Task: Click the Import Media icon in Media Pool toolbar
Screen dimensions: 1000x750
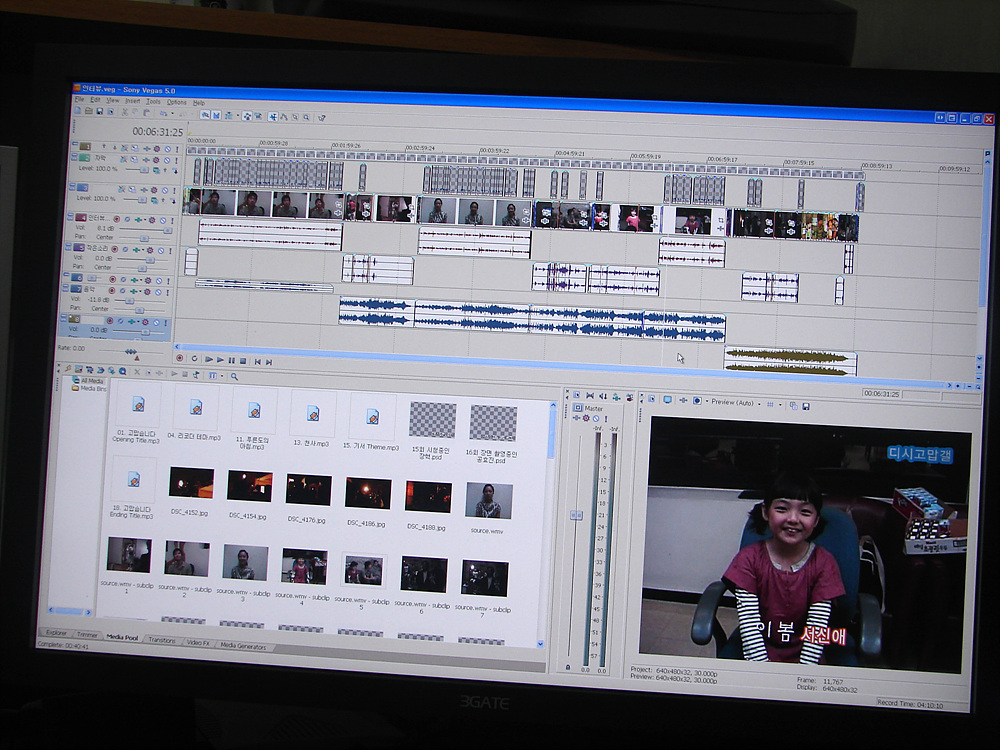Action: (78, 370)
